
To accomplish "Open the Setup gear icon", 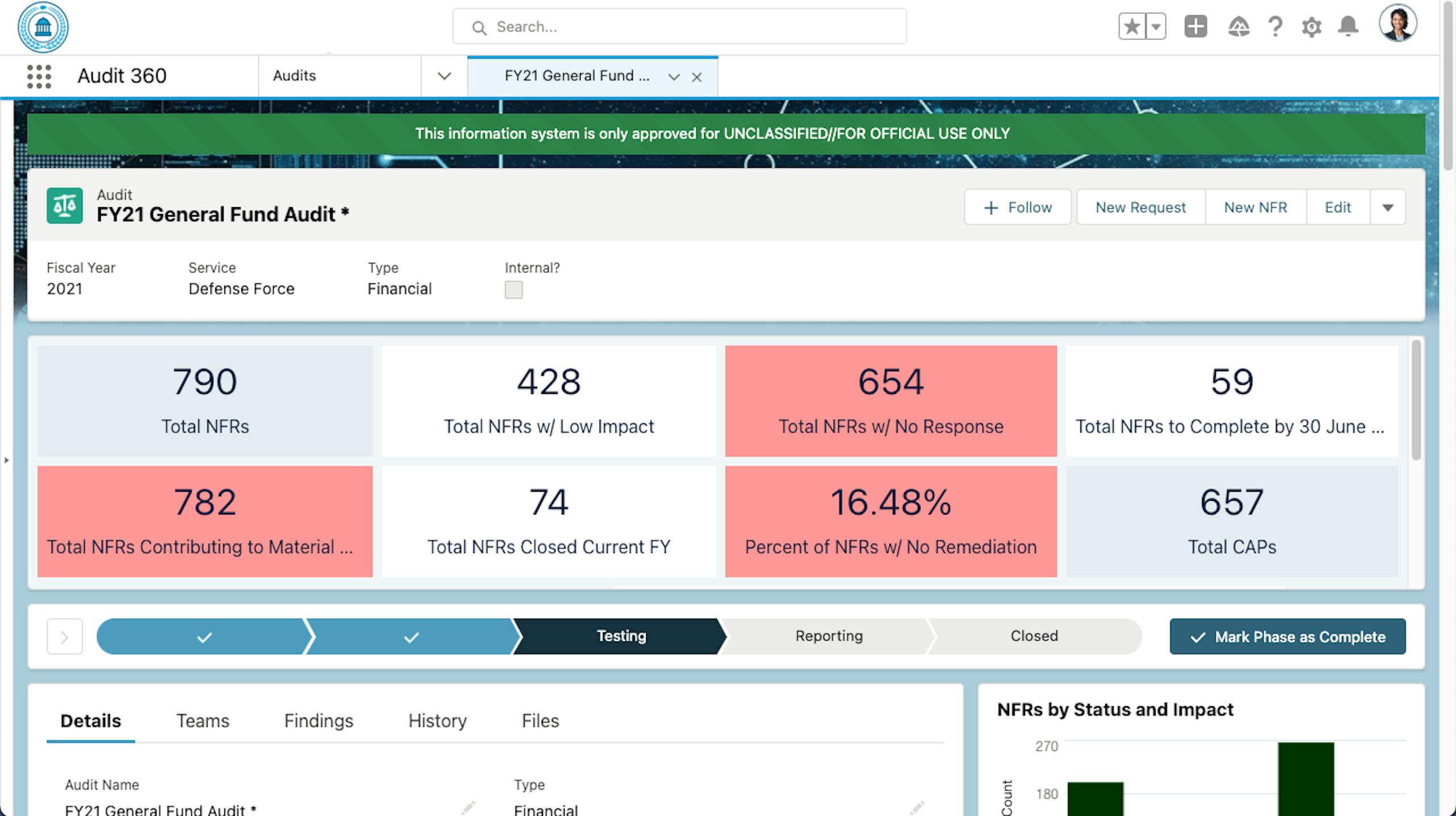I will [x=1311, y=27].
